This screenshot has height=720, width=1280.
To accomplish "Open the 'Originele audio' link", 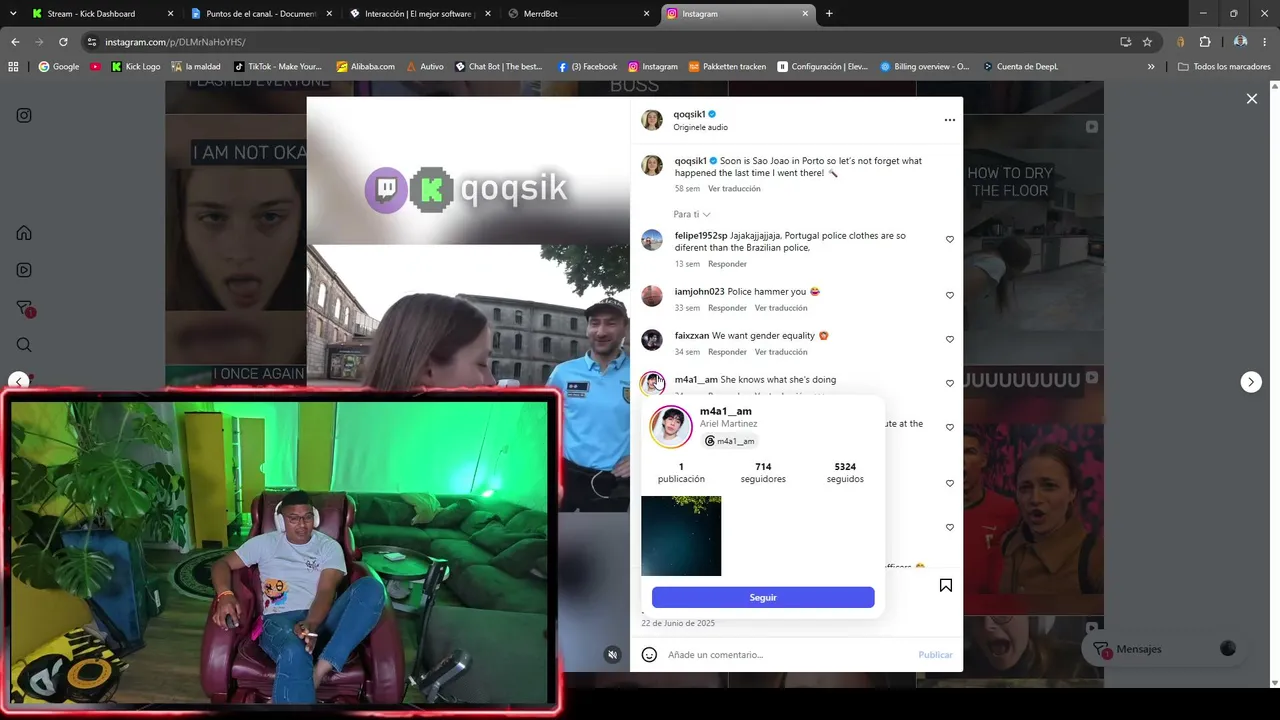I will point(700,127).
